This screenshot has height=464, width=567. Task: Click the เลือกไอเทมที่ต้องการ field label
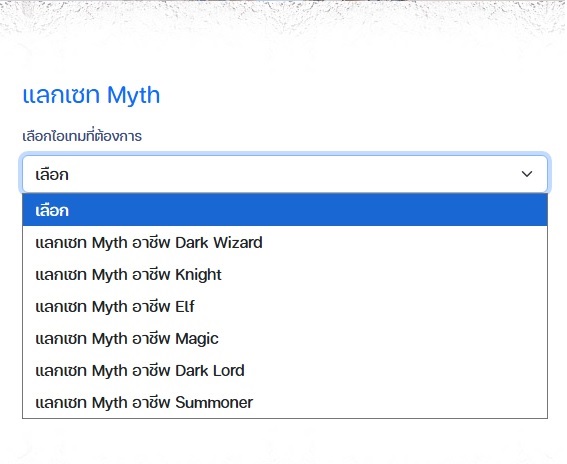coord(82,136)
